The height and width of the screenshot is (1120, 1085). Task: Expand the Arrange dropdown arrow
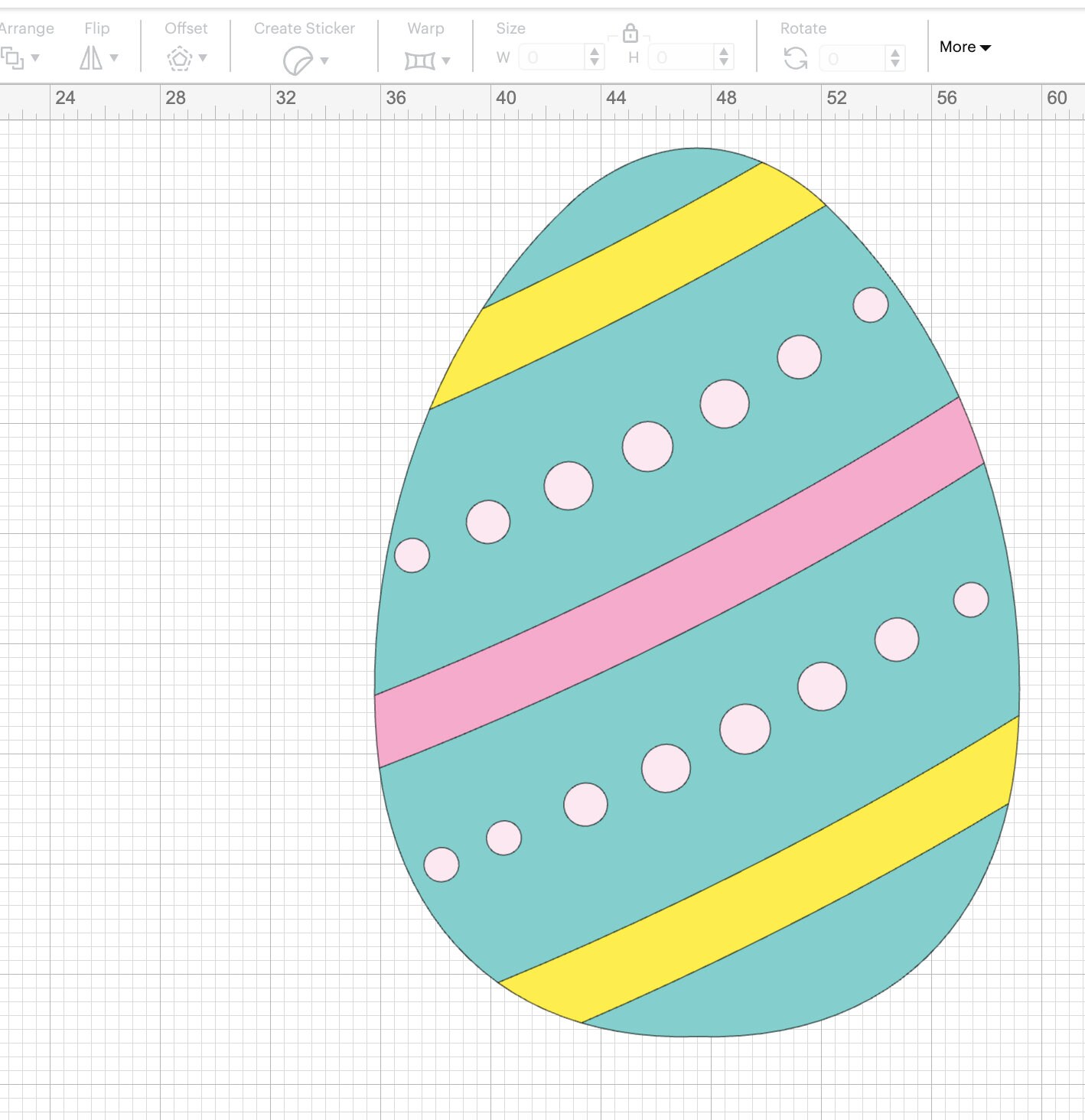(x=35, y=58)
